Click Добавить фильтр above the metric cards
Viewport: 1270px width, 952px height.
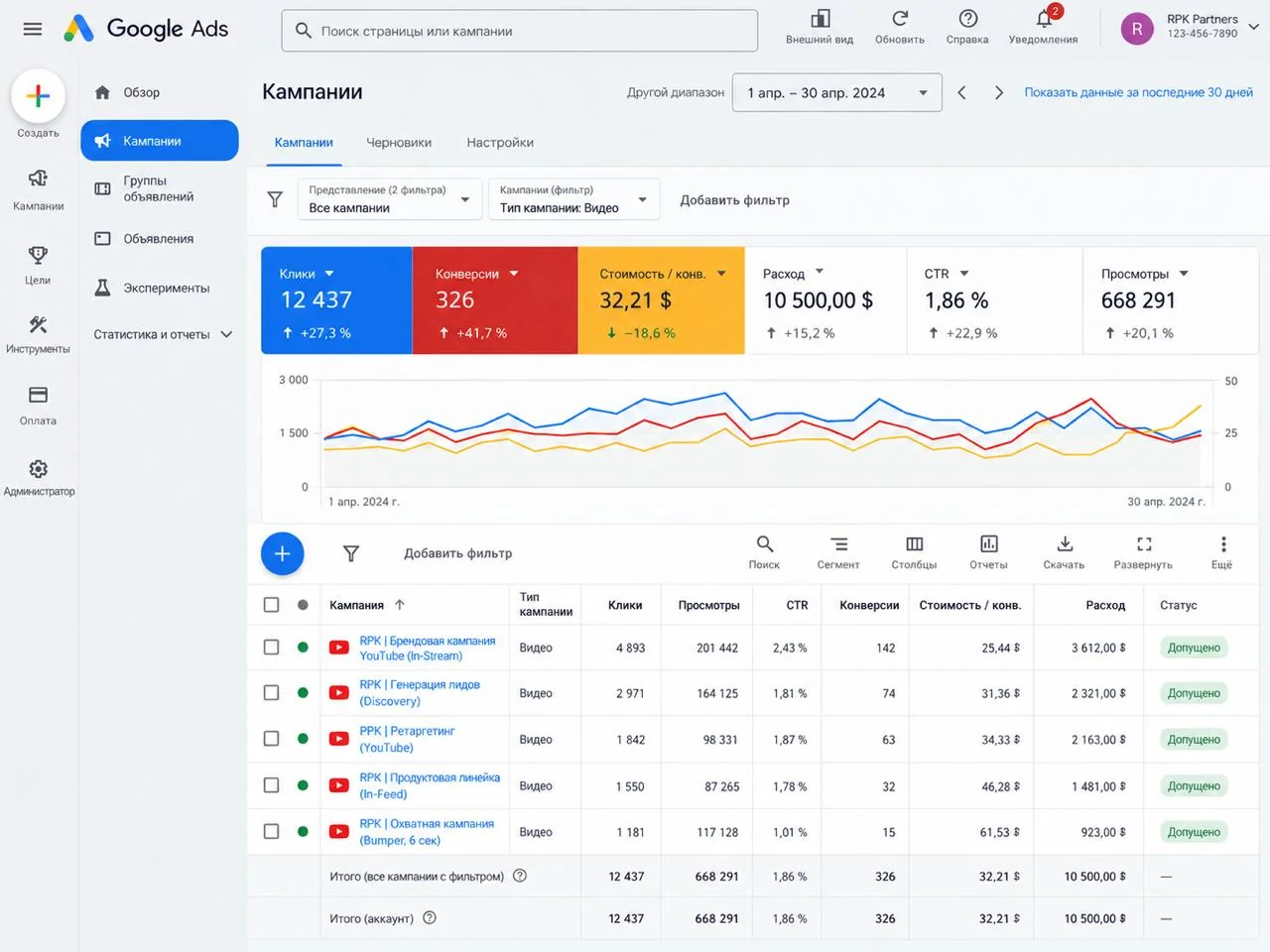[x=735, y=200]
